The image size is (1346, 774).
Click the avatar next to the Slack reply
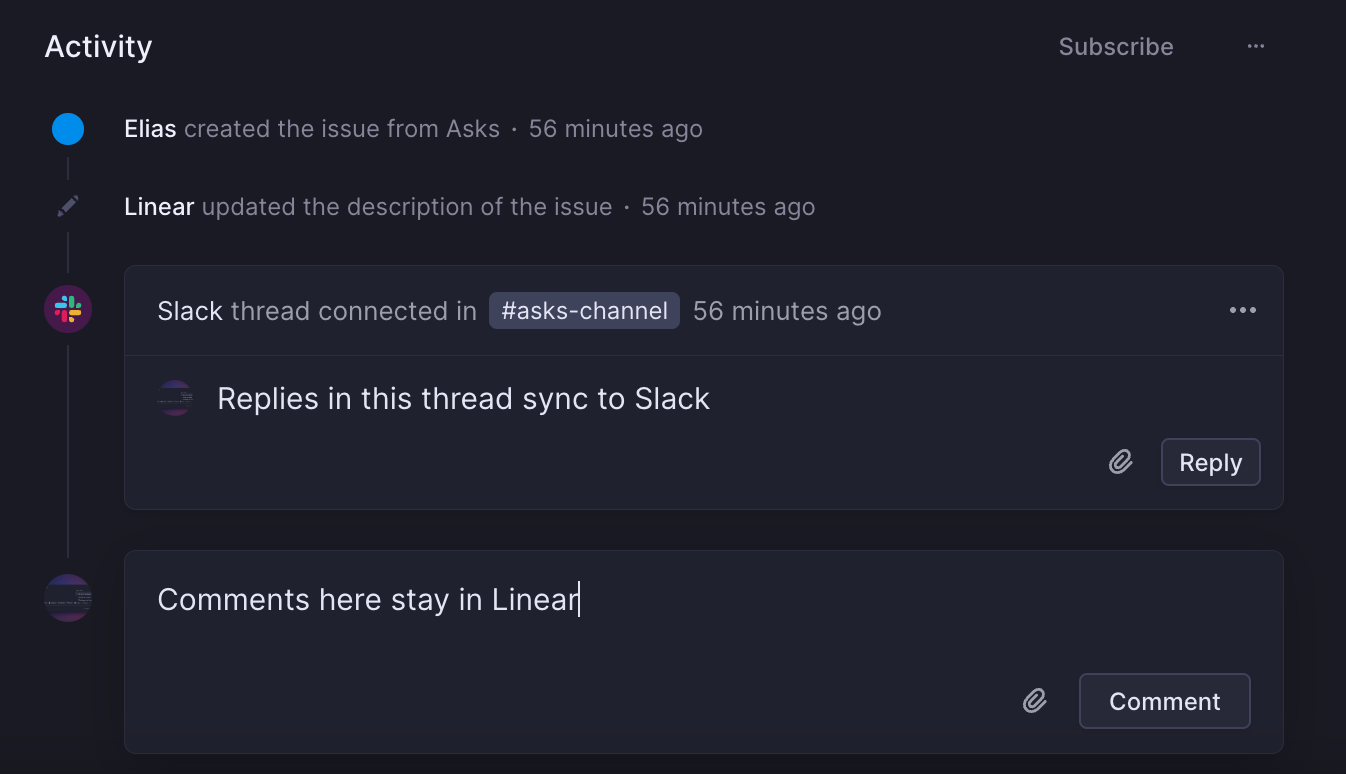175,397
